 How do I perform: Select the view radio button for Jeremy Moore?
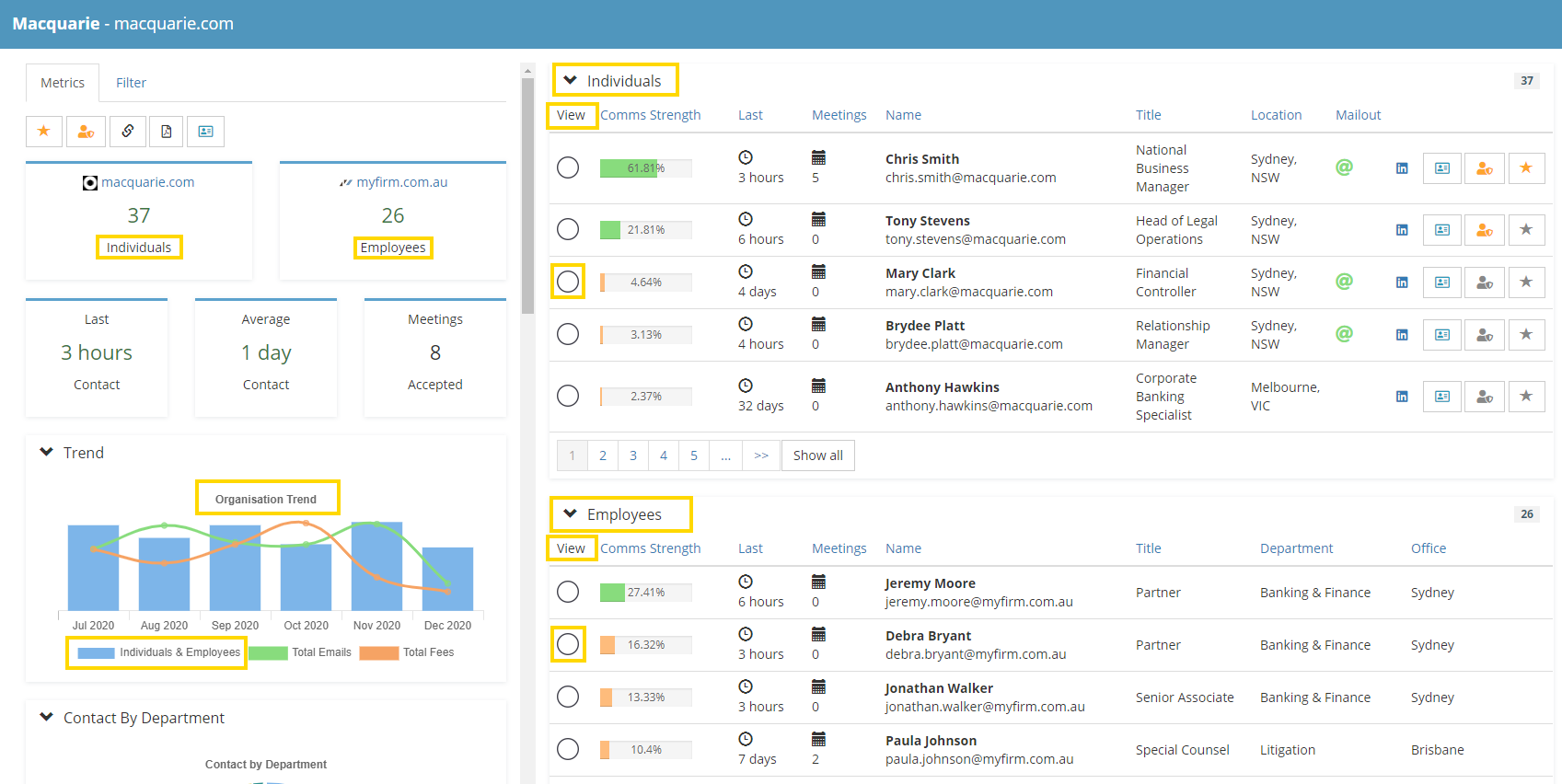(x=568, y=592)
